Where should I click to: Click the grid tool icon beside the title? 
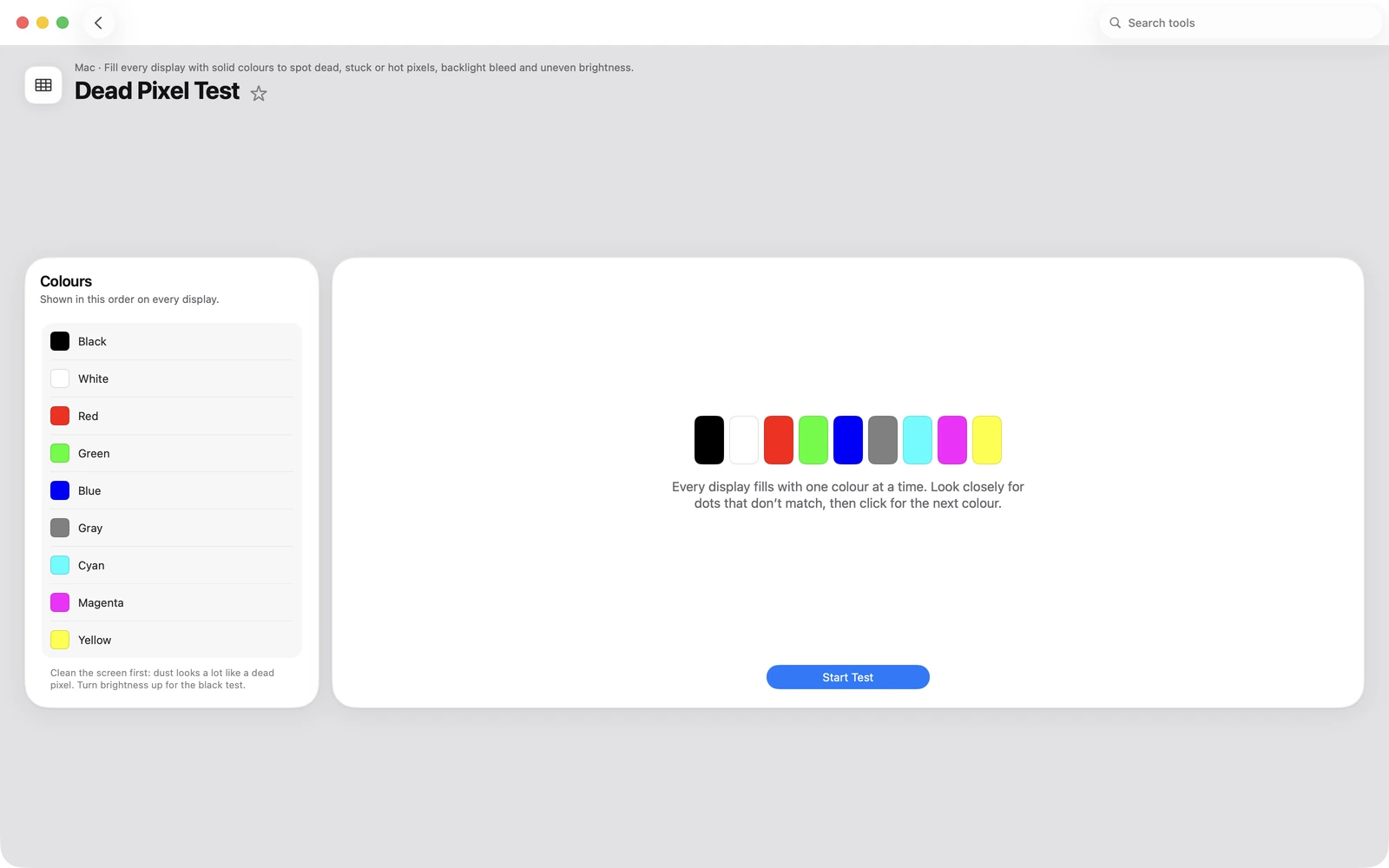click(x=43, y=85)
